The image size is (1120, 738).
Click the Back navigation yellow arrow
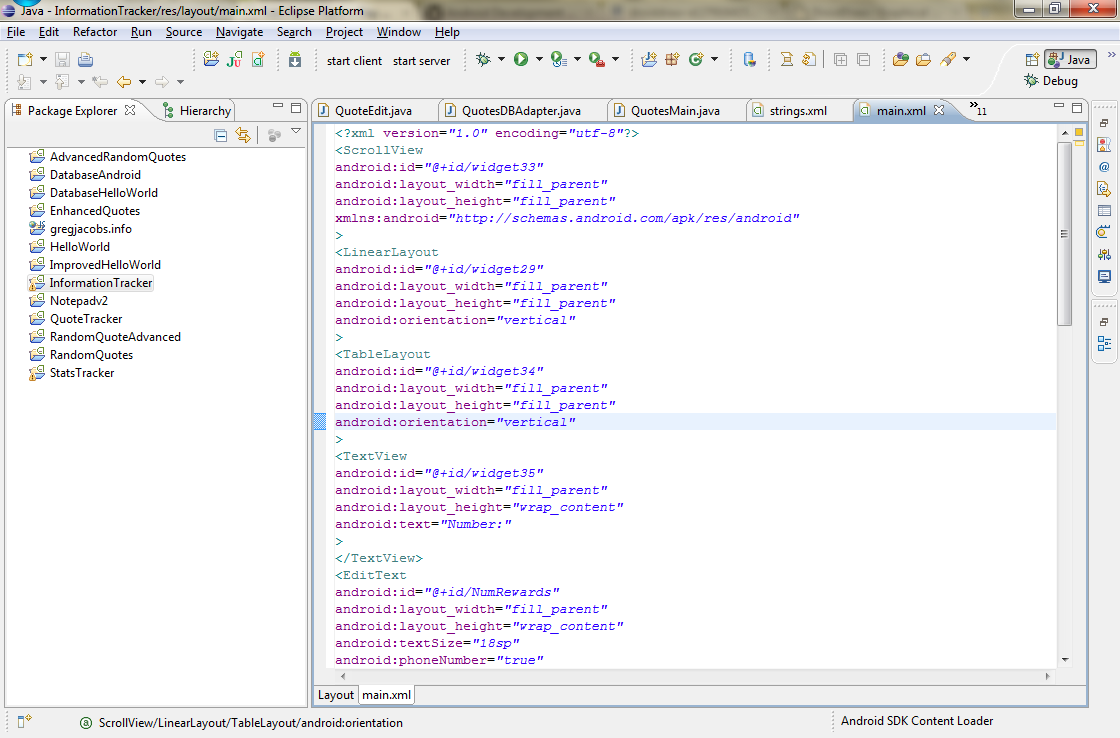124,82
